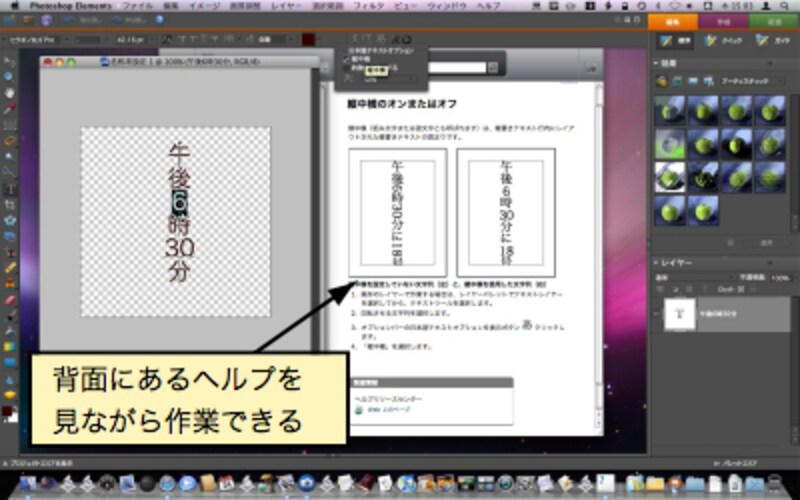The width and height of the screenshot is (800, 500).
Task: Show Filters category in Effects panel
Action: [662, 81]
